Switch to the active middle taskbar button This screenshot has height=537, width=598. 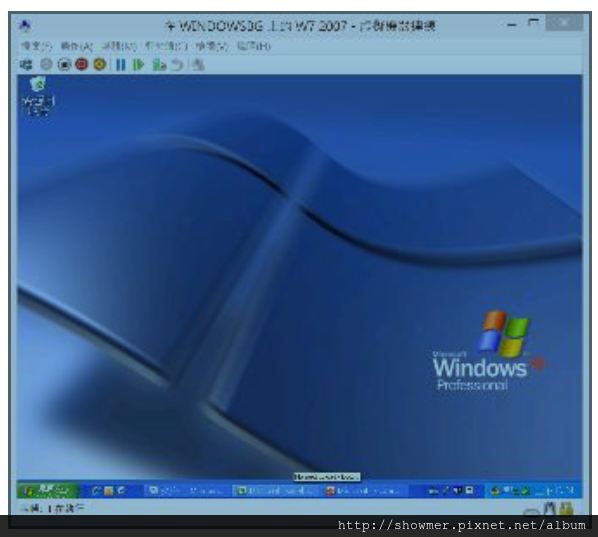pyautogui.click(x=275, y=491)
